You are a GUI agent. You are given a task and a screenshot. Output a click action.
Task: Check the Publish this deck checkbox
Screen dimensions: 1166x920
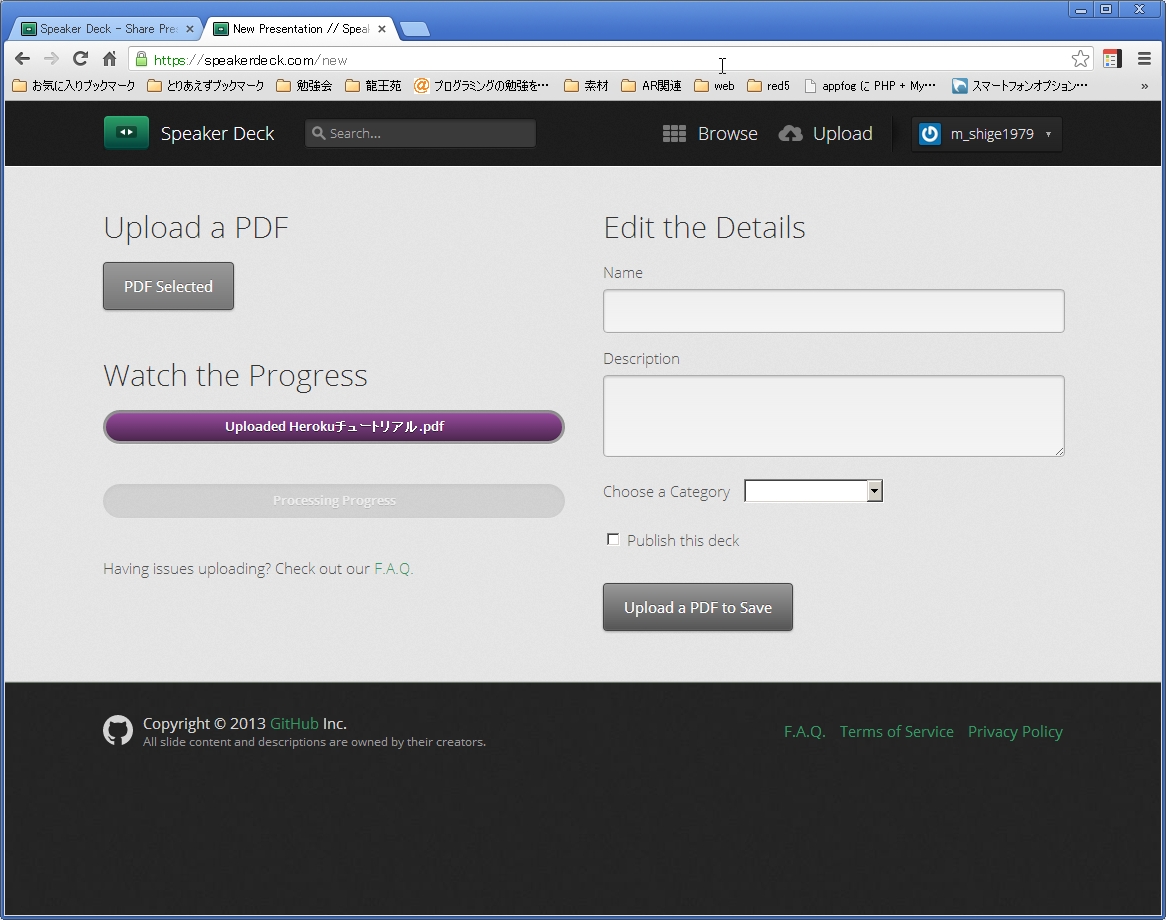(613, 539)
